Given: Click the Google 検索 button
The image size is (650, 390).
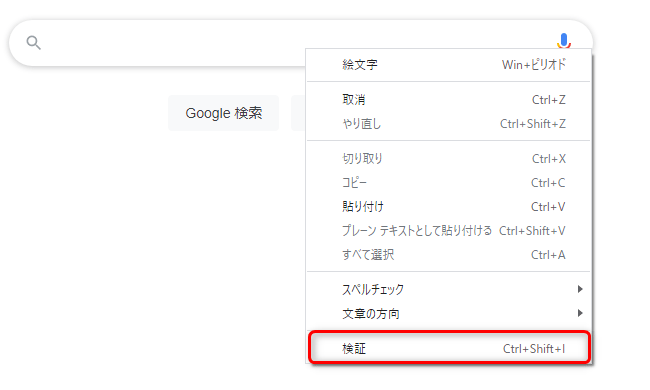Looking at the screenshot, I should pos(224,113).
